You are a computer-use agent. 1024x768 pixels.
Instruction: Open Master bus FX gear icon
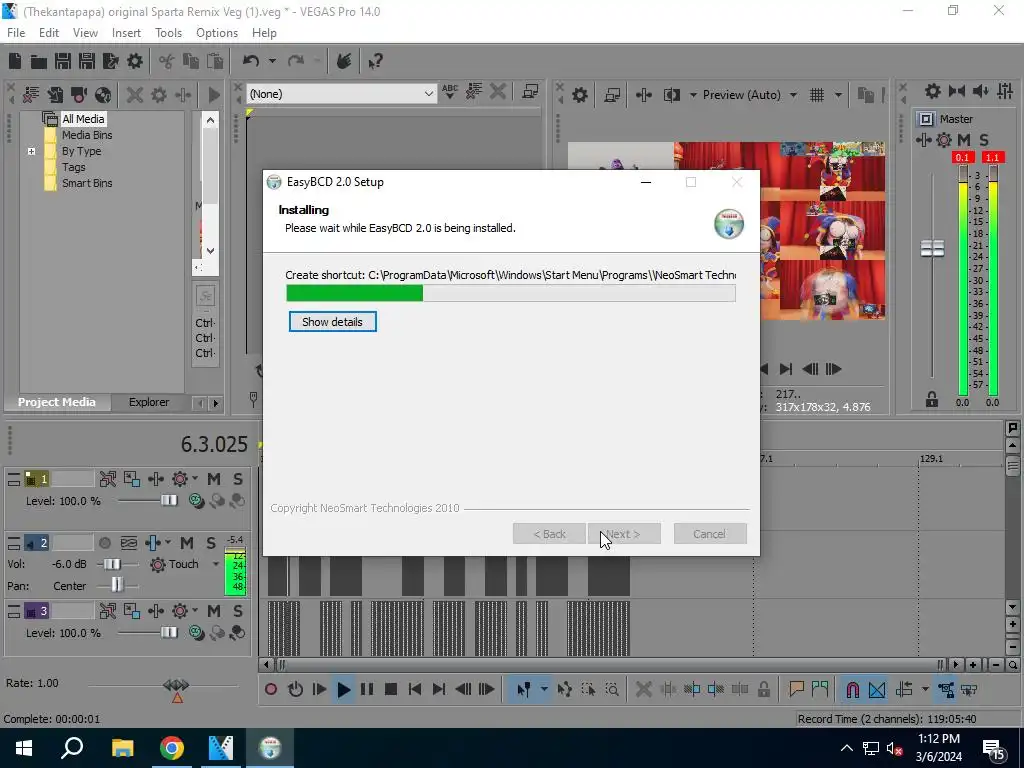coord(944,140)
